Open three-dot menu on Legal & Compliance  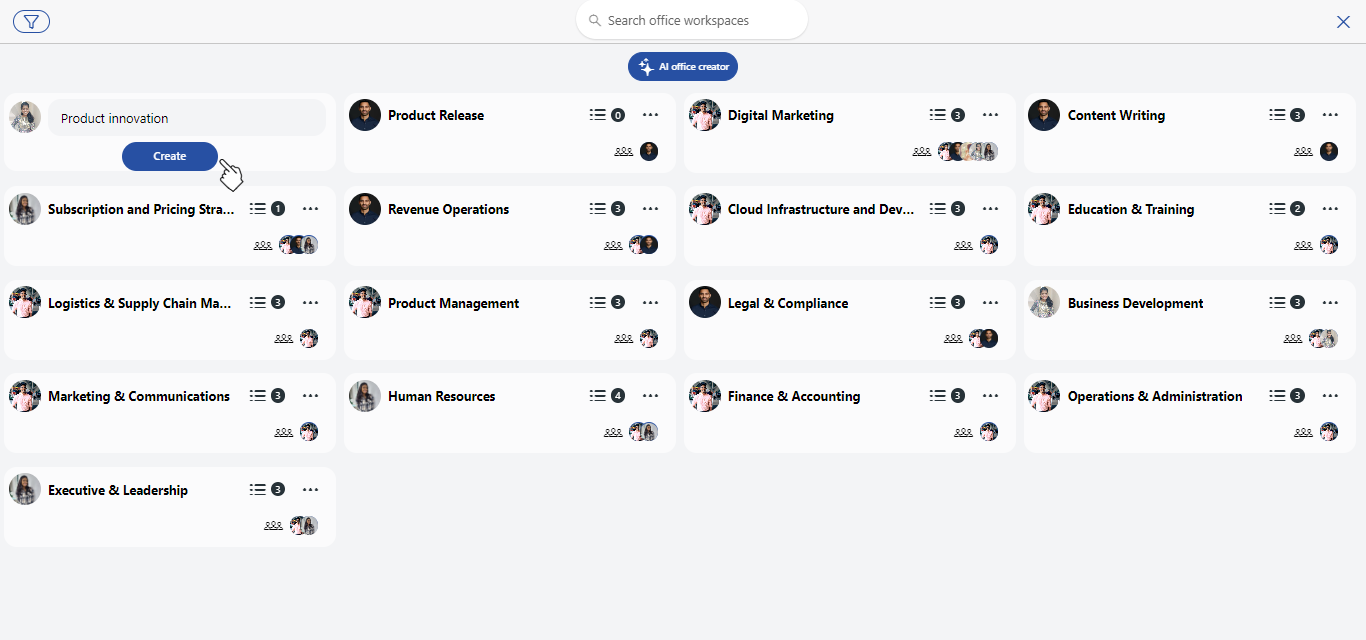pyautogui.click(x=990, y=303)
